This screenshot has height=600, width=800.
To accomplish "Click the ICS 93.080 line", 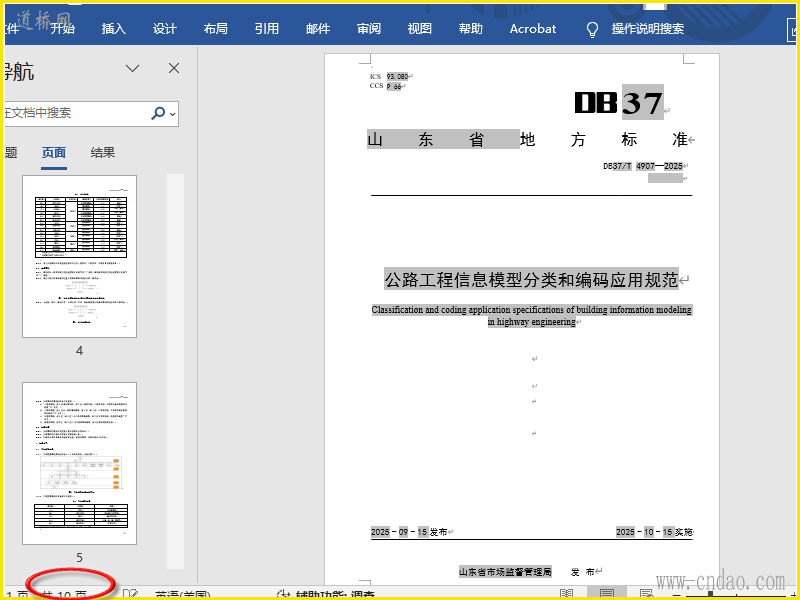I will pyautogui.click(x=389, y=77).
